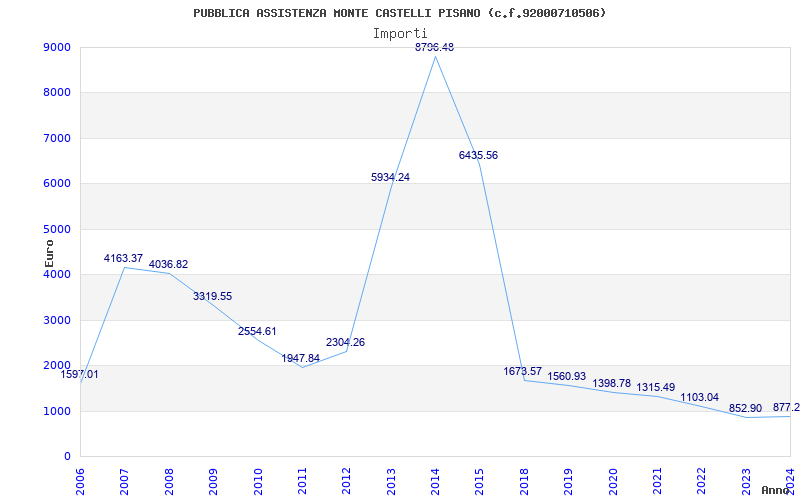800x500 pixels.
Task: Click the Anno axis label
Action: point(776,490)
